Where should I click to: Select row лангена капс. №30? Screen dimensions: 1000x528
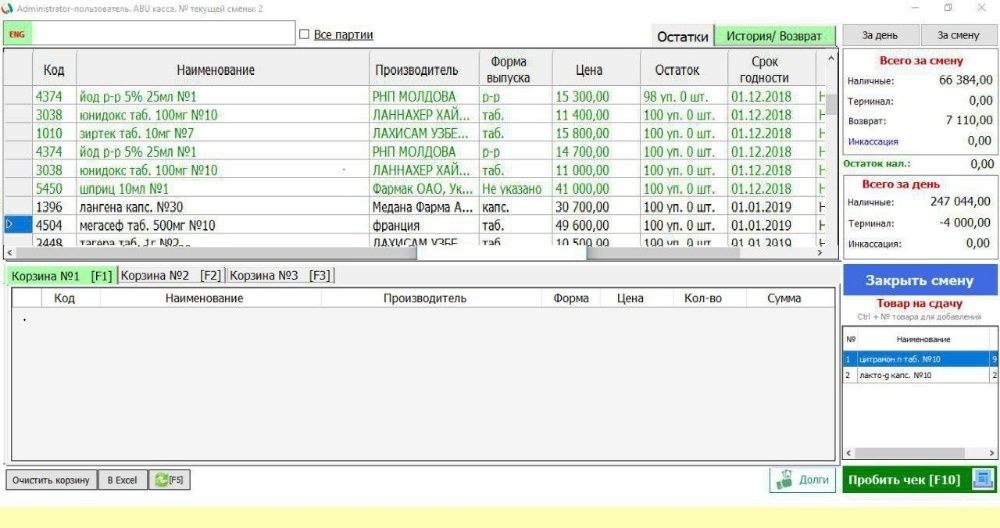coord(415,207)
